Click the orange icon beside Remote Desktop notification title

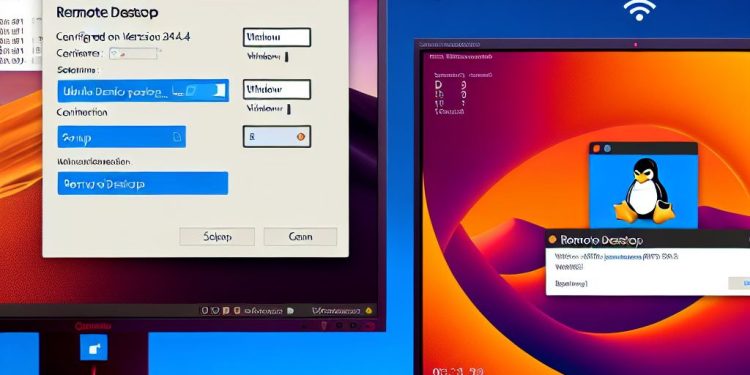[552, 239]
